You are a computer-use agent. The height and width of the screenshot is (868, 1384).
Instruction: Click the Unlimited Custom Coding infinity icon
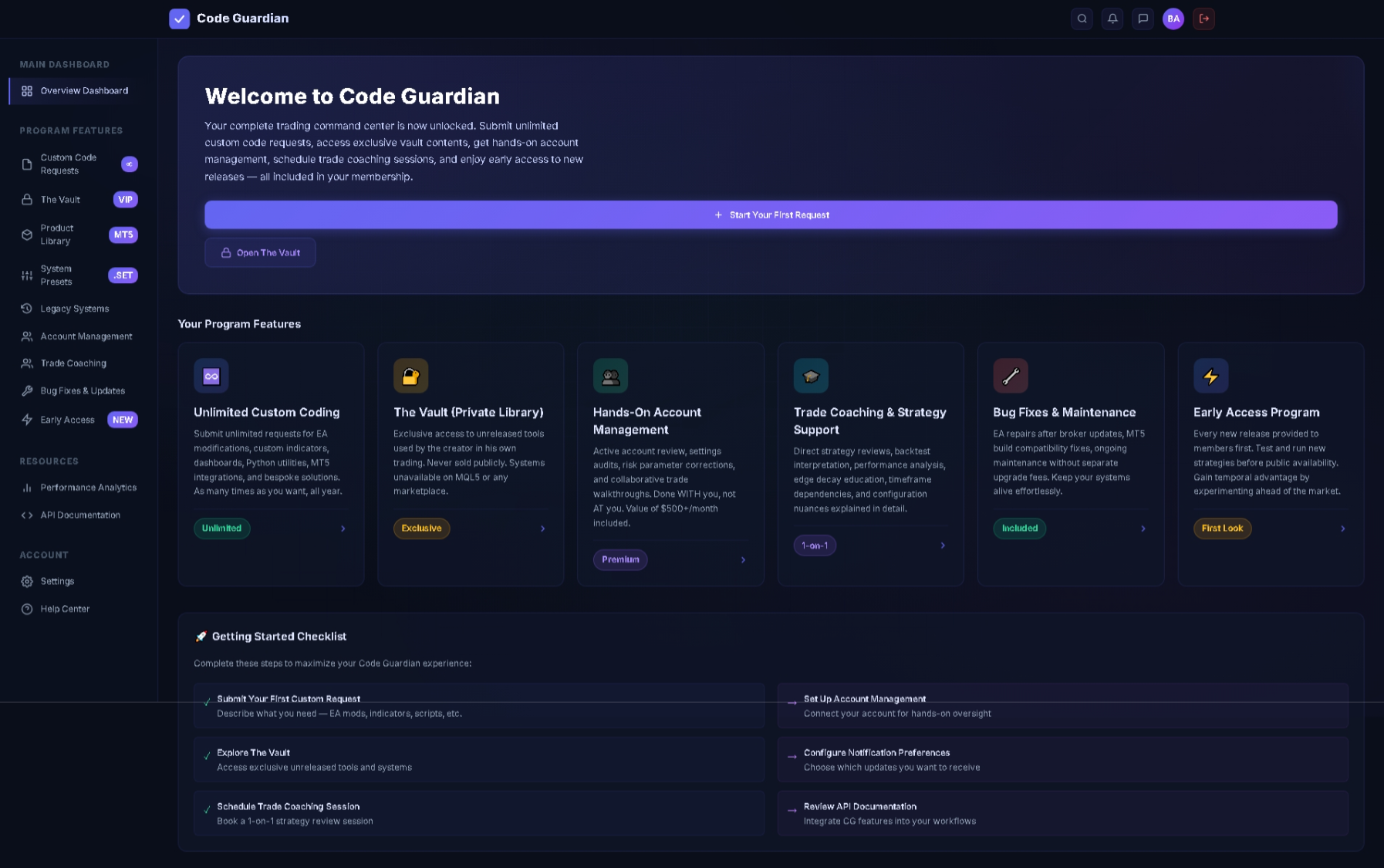tap(211, 376)
